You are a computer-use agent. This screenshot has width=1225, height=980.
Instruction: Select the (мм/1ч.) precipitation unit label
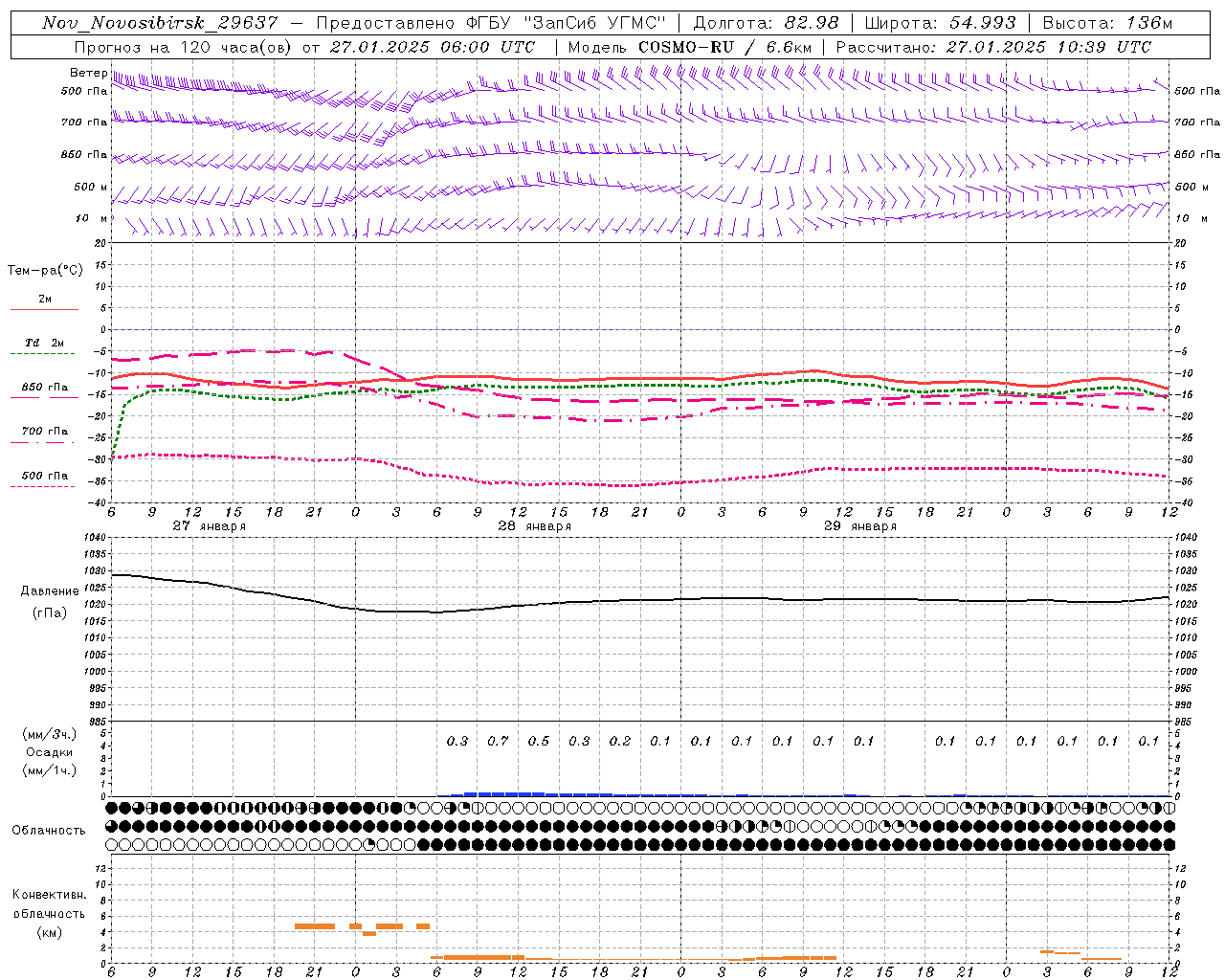pyautogui.click(x=50, y=770)
